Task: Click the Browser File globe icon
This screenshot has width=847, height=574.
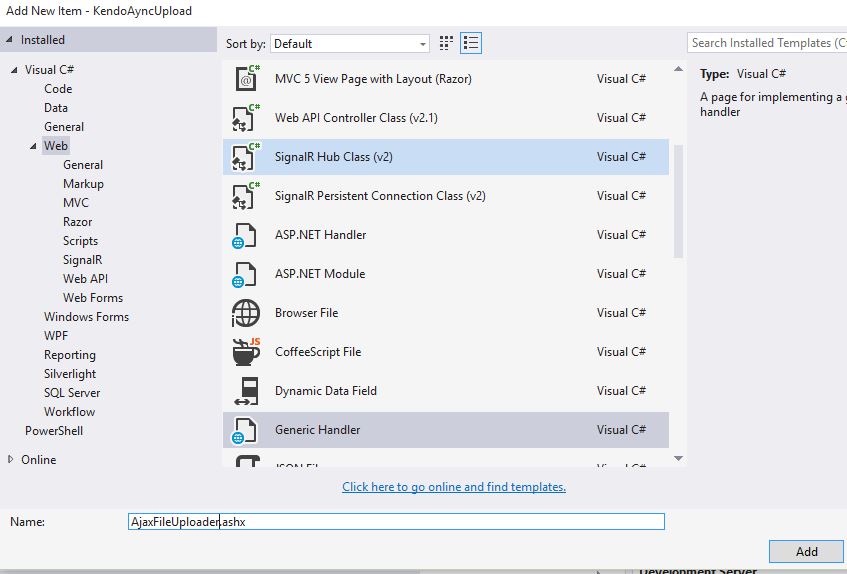Action: (x=245, y=313)
